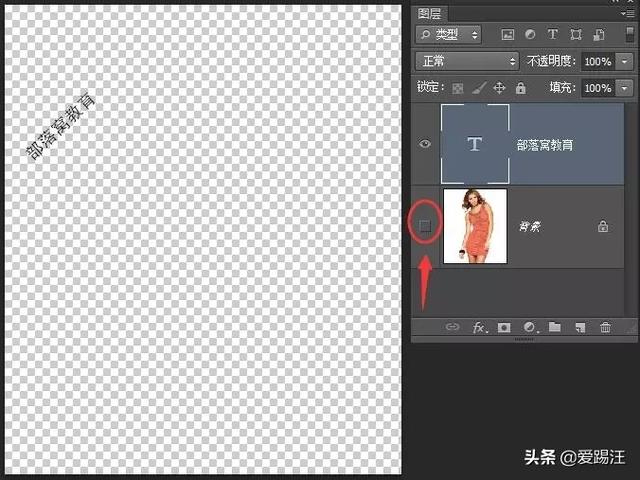Open the 不透明度 opacity slider arrow
The width and height of the screenshot is (640, 480).
pos(626,61)
